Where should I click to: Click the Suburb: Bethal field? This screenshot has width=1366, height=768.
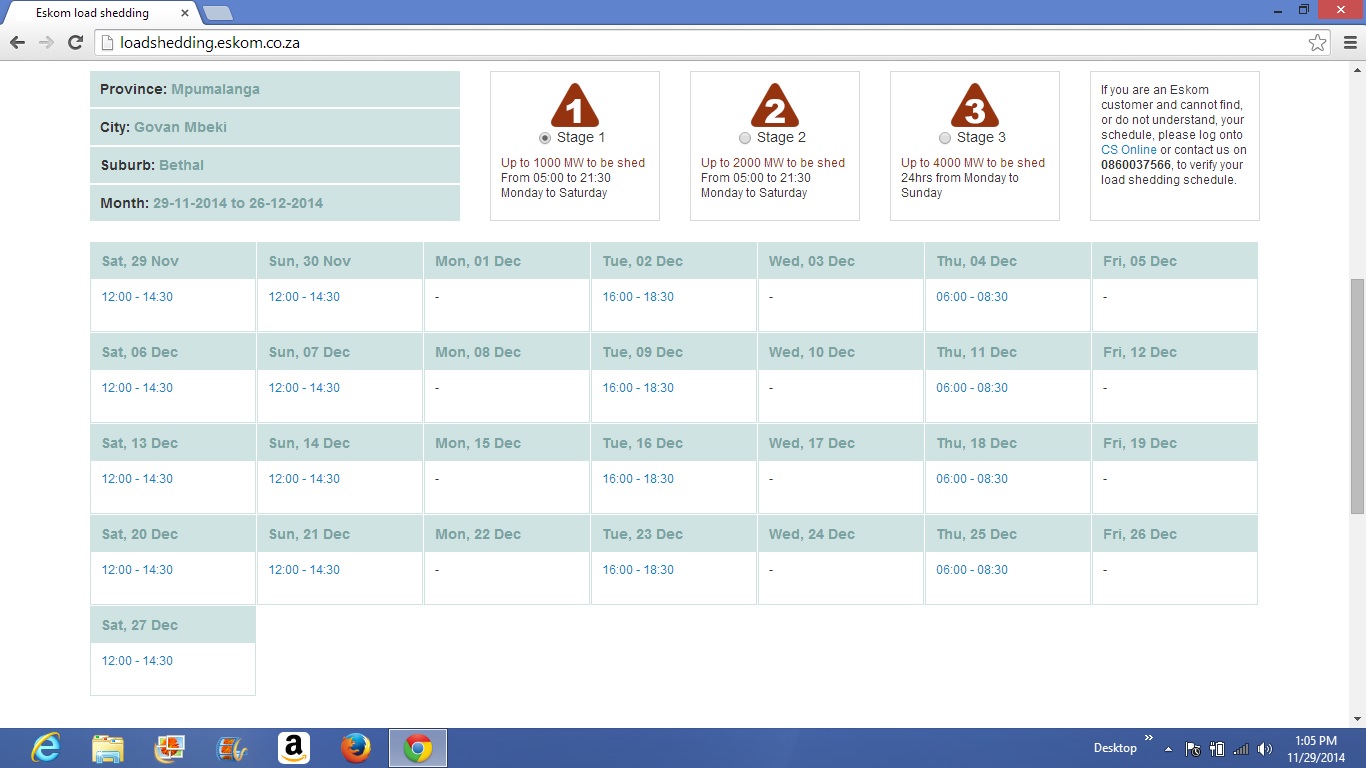point(275,165)
